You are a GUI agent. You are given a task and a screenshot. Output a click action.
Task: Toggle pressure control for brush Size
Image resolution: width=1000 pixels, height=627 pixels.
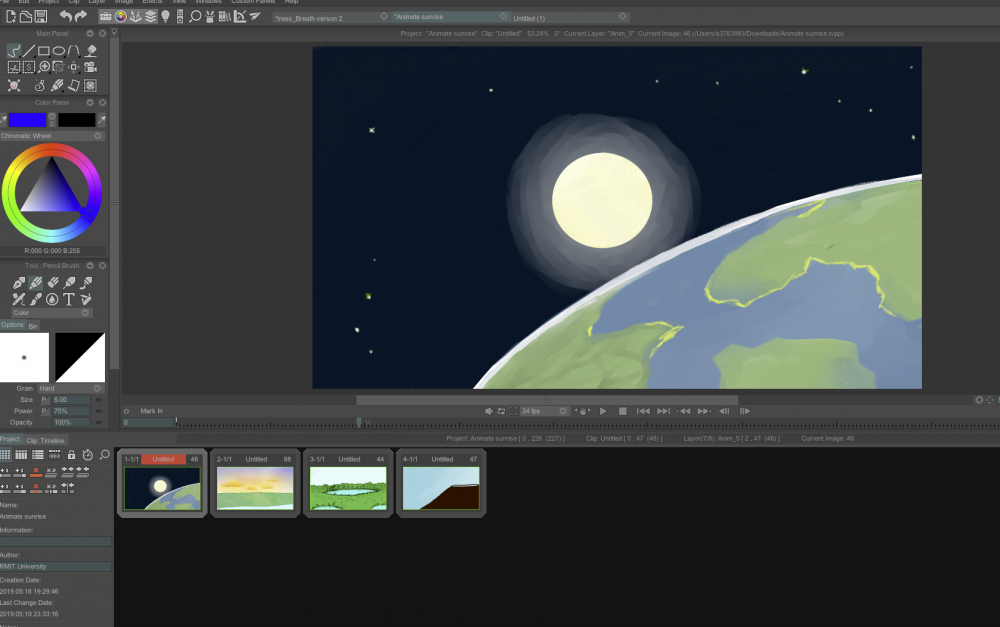tap(45, 400)
